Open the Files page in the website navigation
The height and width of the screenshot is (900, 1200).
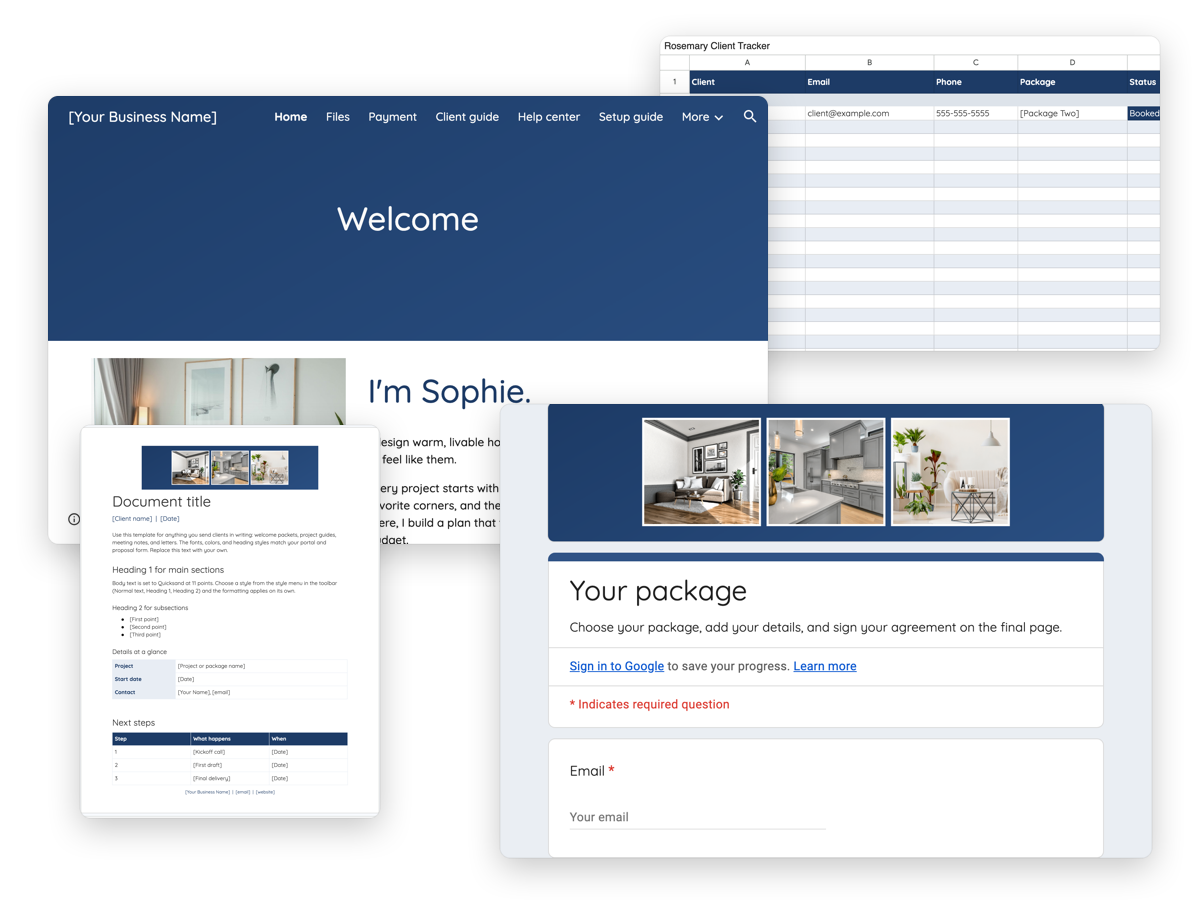click(x=338, y=117)
